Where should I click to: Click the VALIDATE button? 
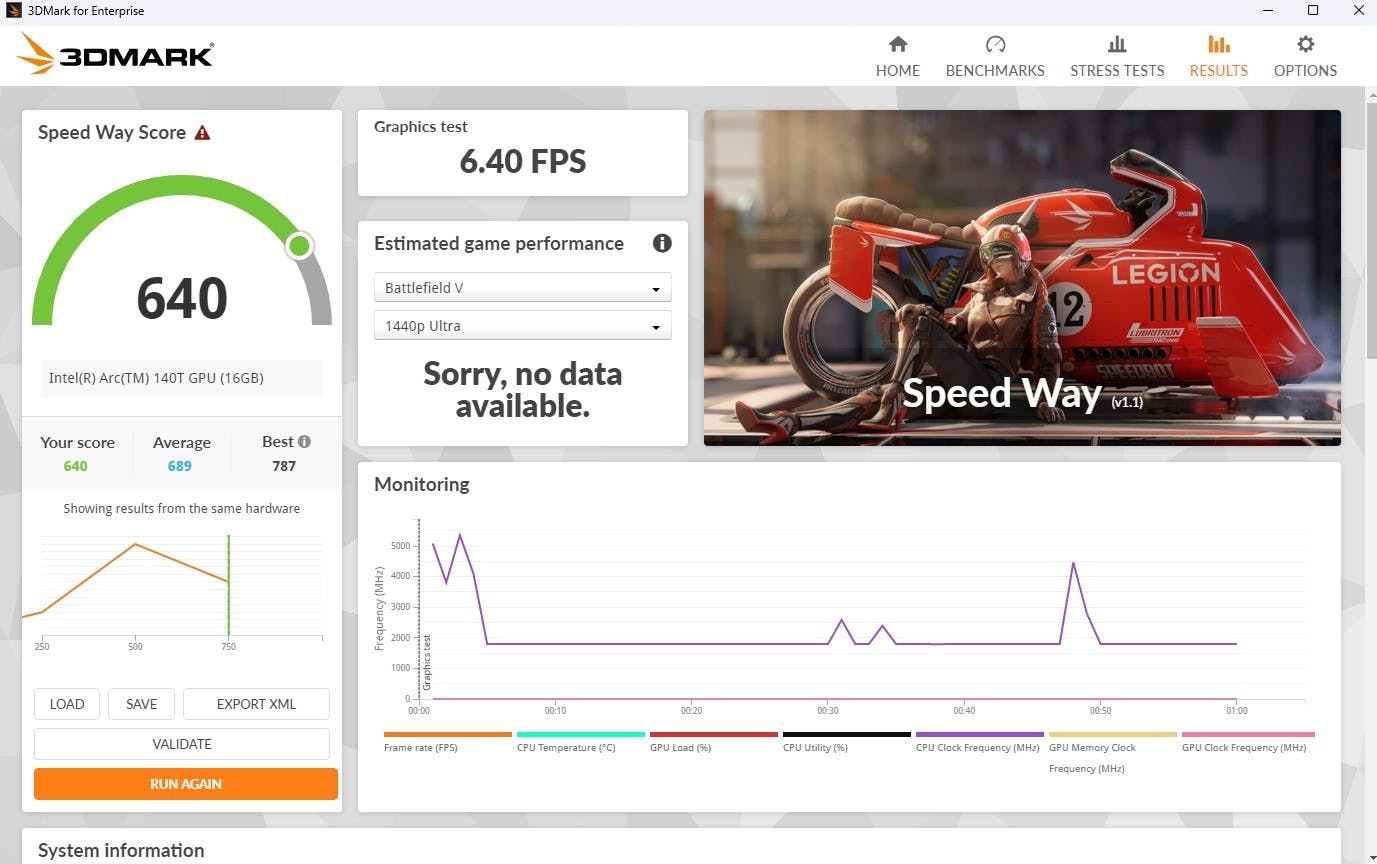point(182,744)
